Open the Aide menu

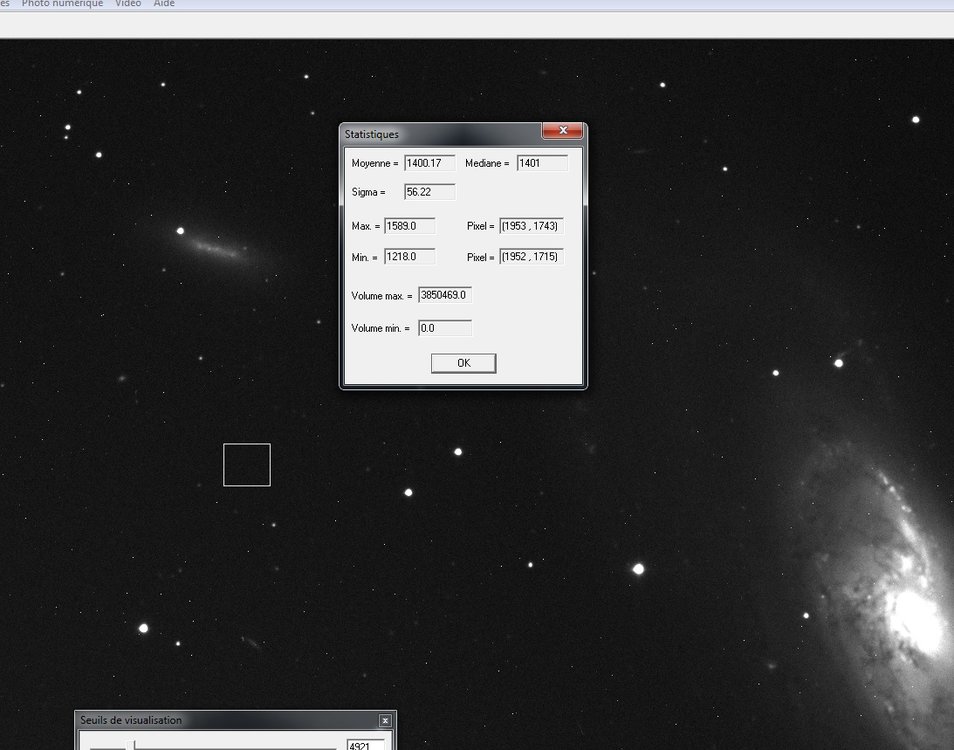pyautogui.click(x=163, y=4)
